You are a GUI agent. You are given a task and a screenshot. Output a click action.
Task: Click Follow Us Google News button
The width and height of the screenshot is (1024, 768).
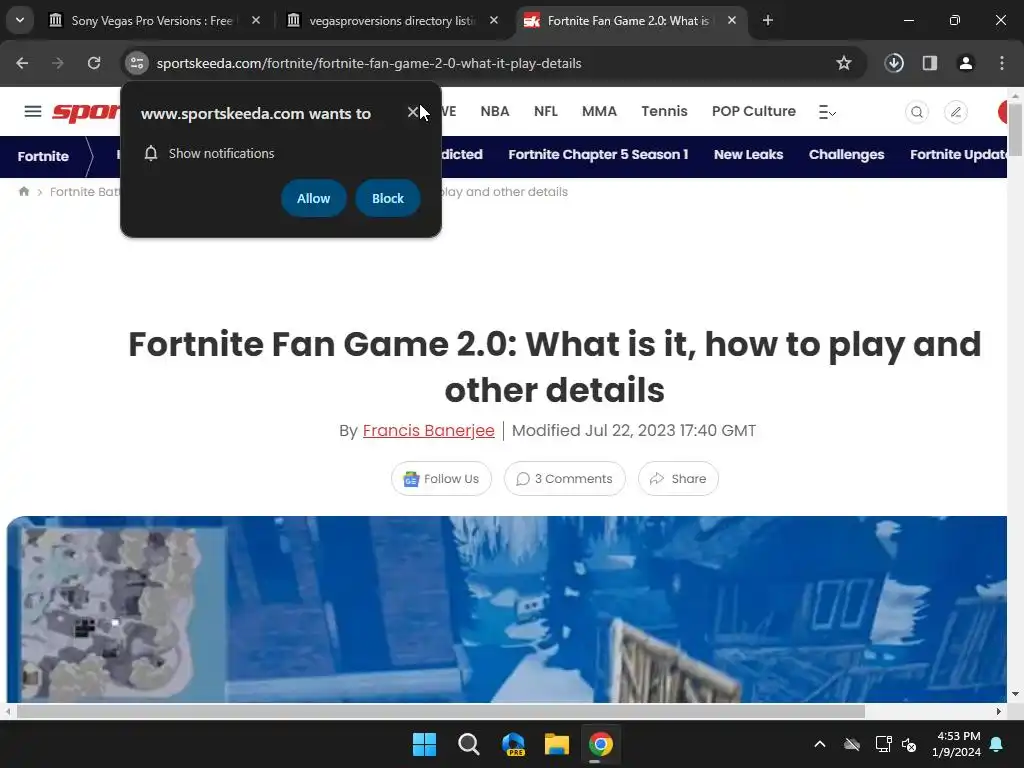[441, 479]
